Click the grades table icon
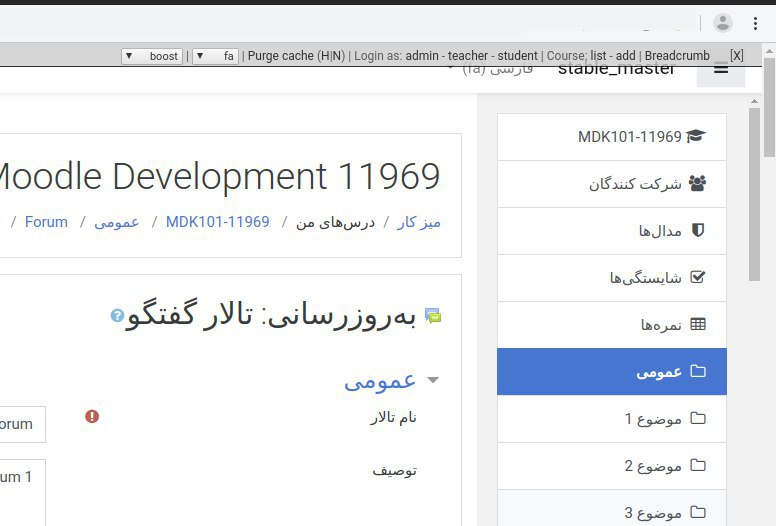The image size is (776, 526). tap(698, 324)
